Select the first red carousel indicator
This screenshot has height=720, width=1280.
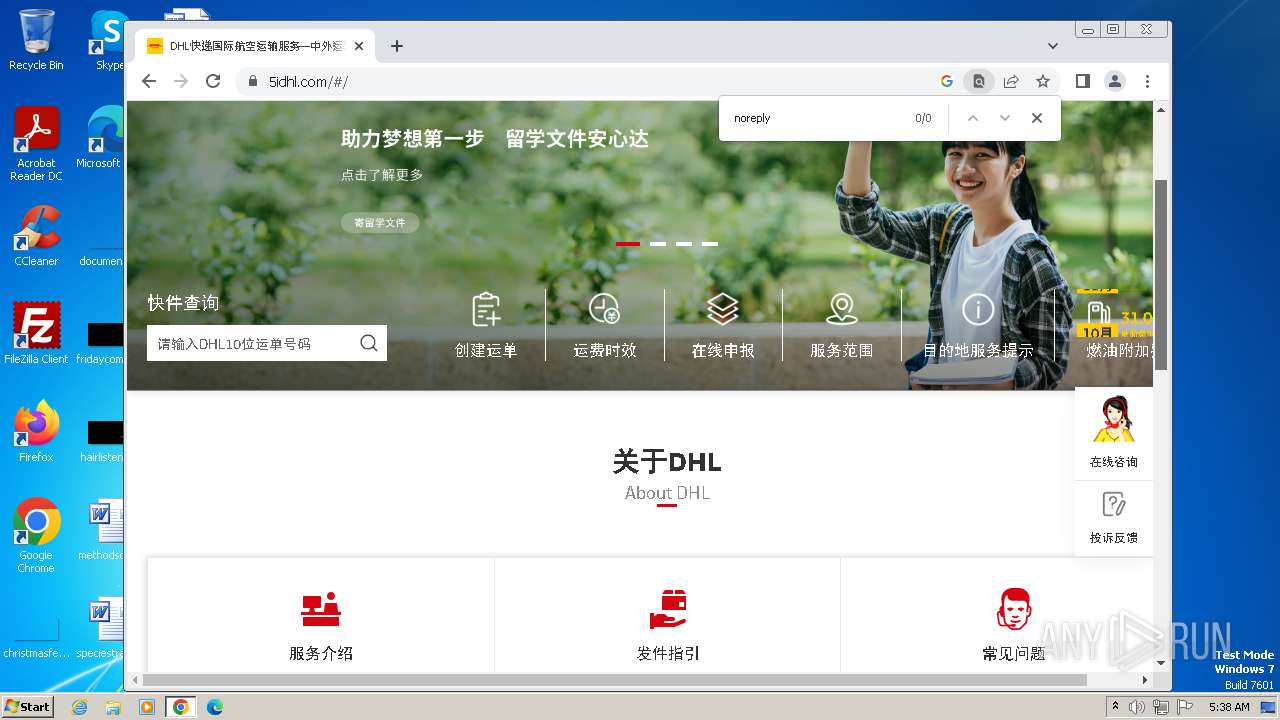(628, 243)
